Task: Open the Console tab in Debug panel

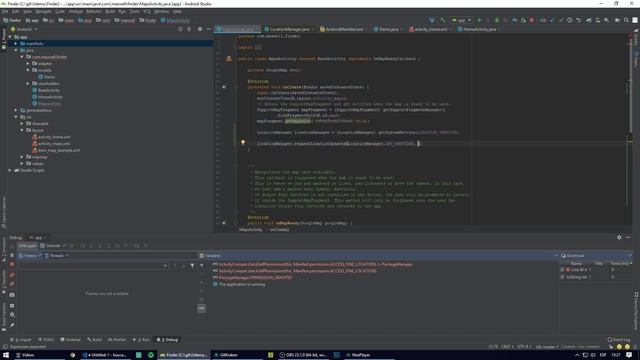Action: (51, 246)
